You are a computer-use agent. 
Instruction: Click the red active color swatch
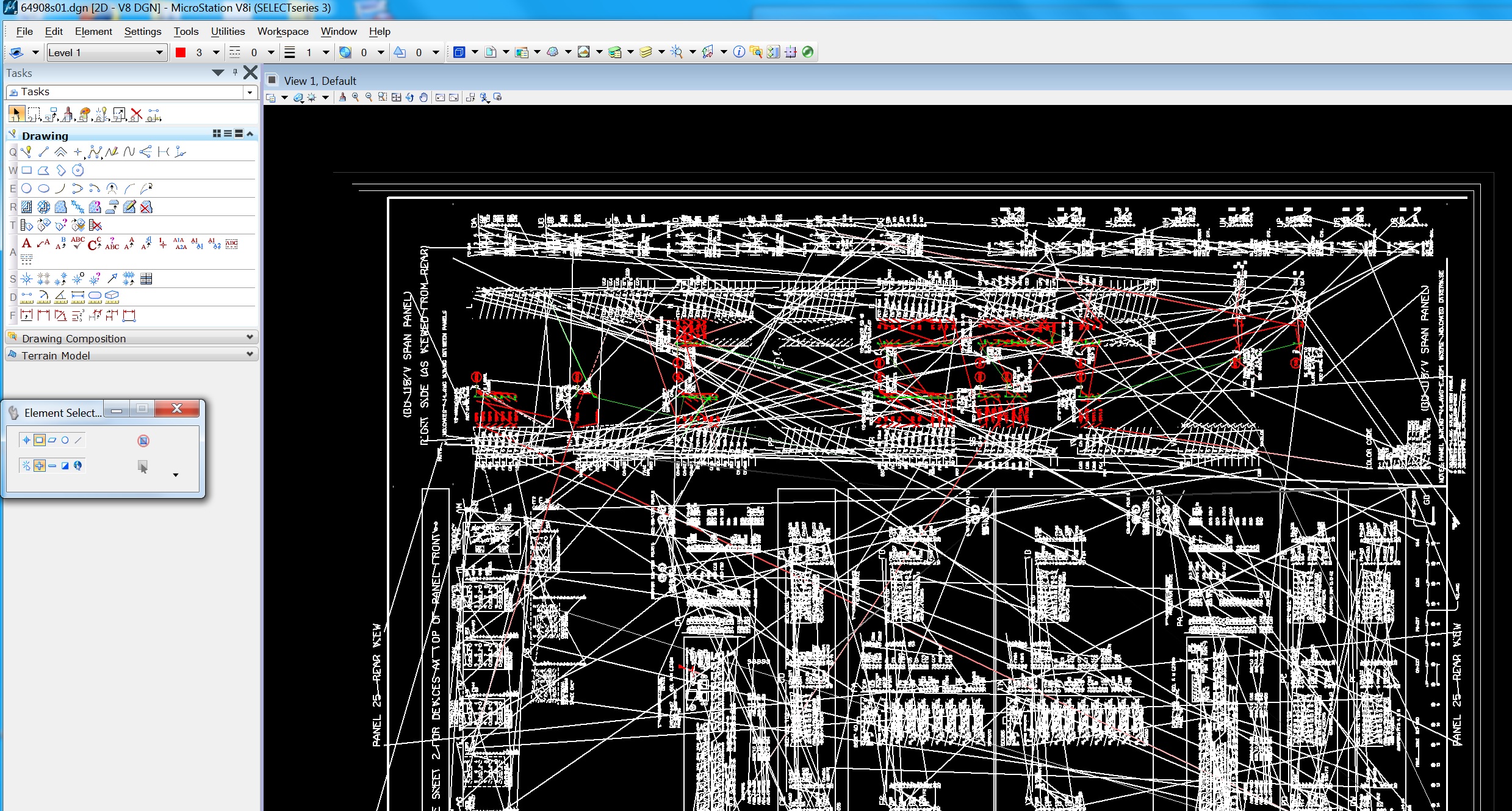coord(180,52)
